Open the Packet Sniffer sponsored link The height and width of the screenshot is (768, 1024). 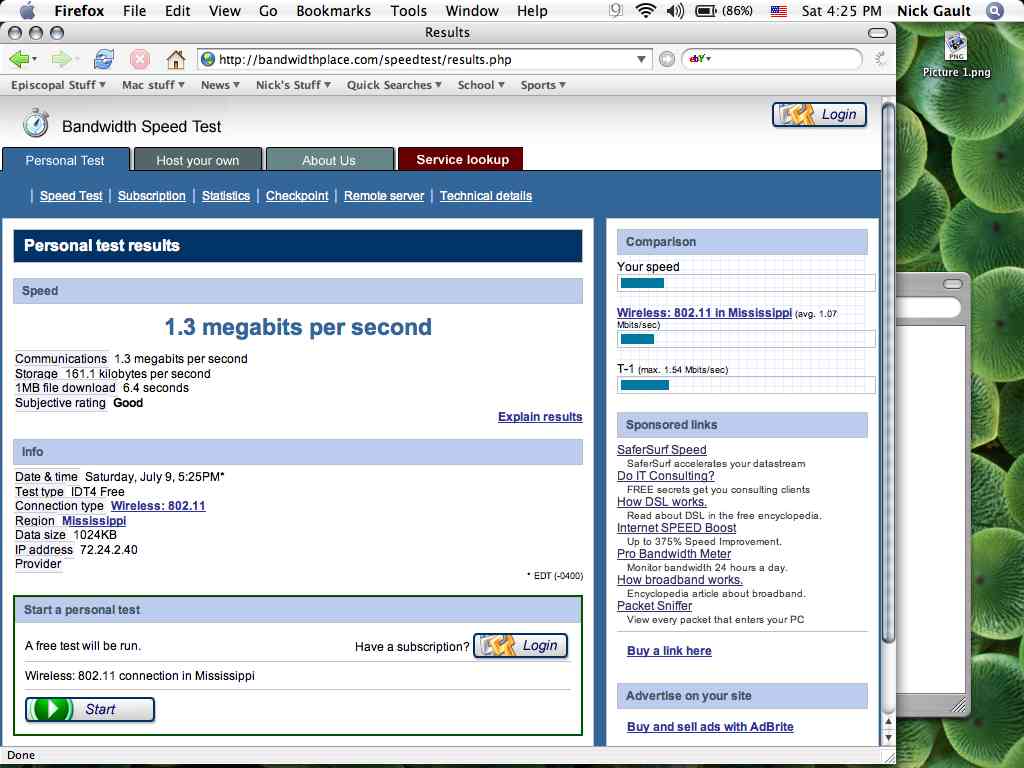point(654,605)
